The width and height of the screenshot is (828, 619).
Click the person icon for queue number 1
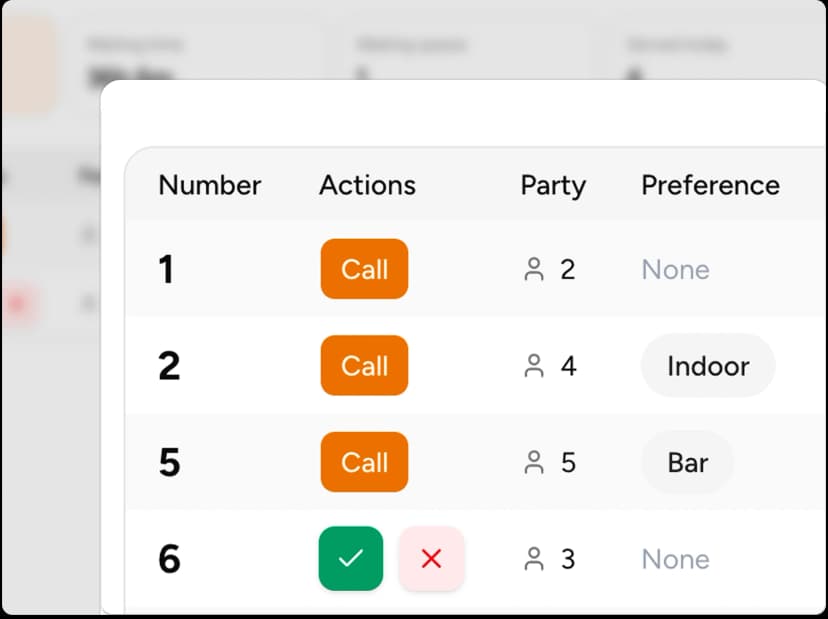534,269
